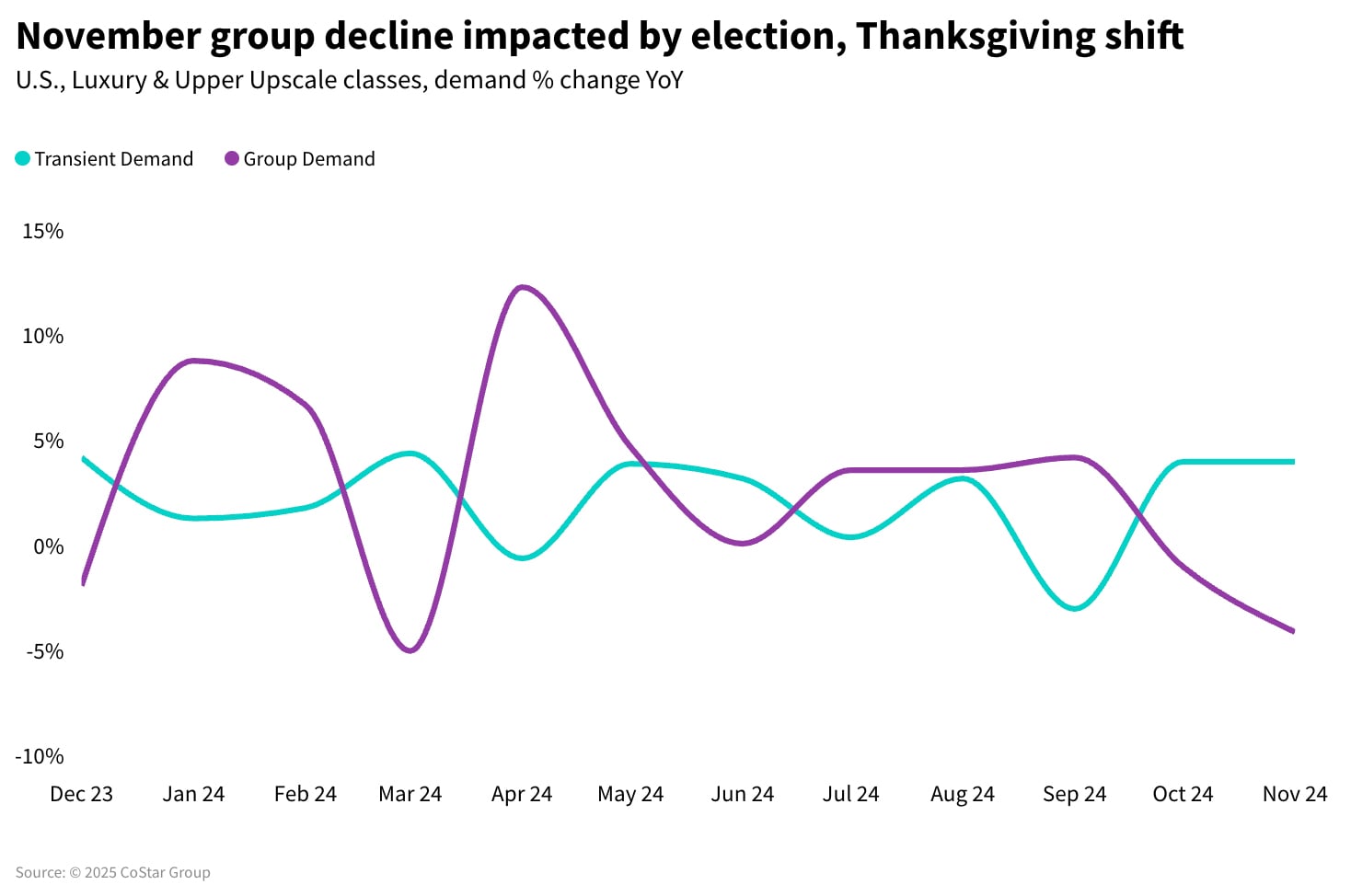The width and height of the screenshot is (1351, 896).
Task: Click the teal Transient Demand legend dot
Action: click(x=23, y=159)
